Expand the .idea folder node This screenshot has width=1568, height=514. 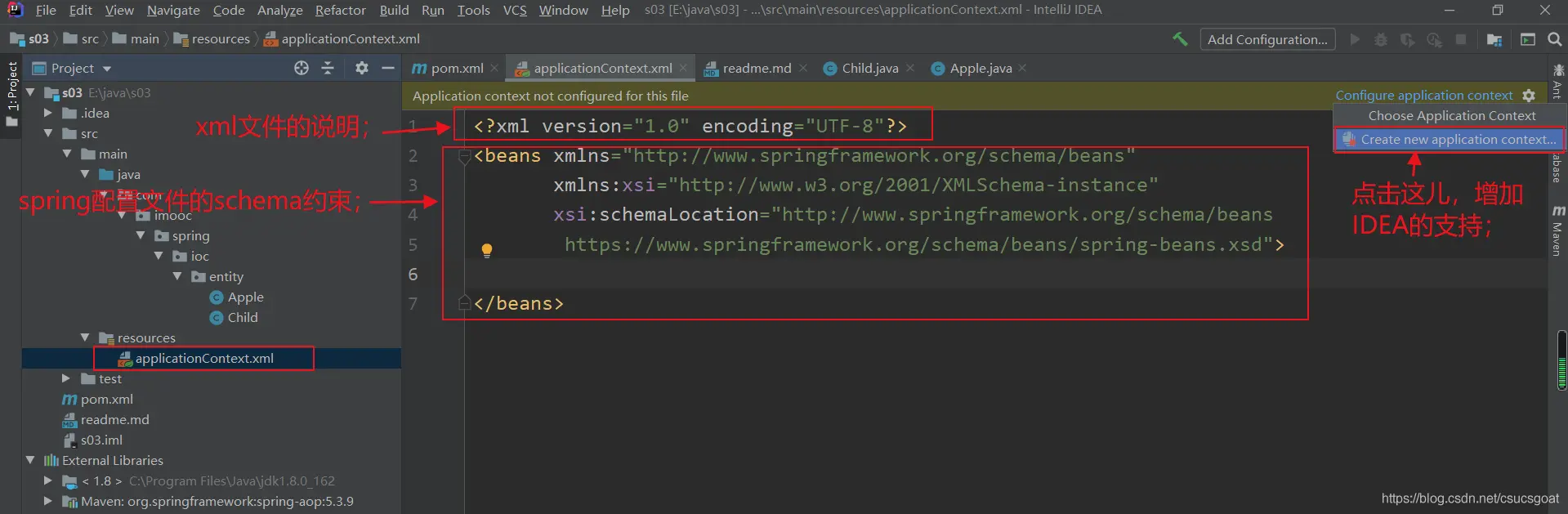48,113
